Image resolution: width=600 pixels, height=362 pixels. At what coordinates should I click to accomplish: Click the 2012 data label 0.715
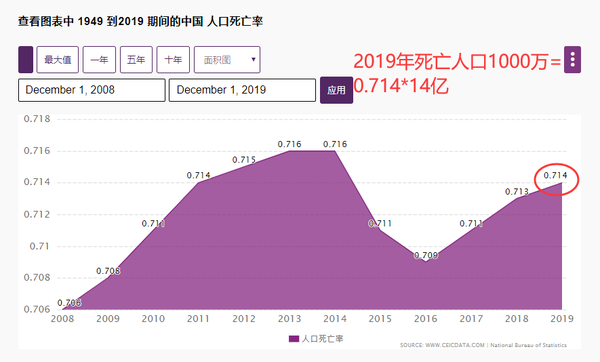[x=244, y=160]
